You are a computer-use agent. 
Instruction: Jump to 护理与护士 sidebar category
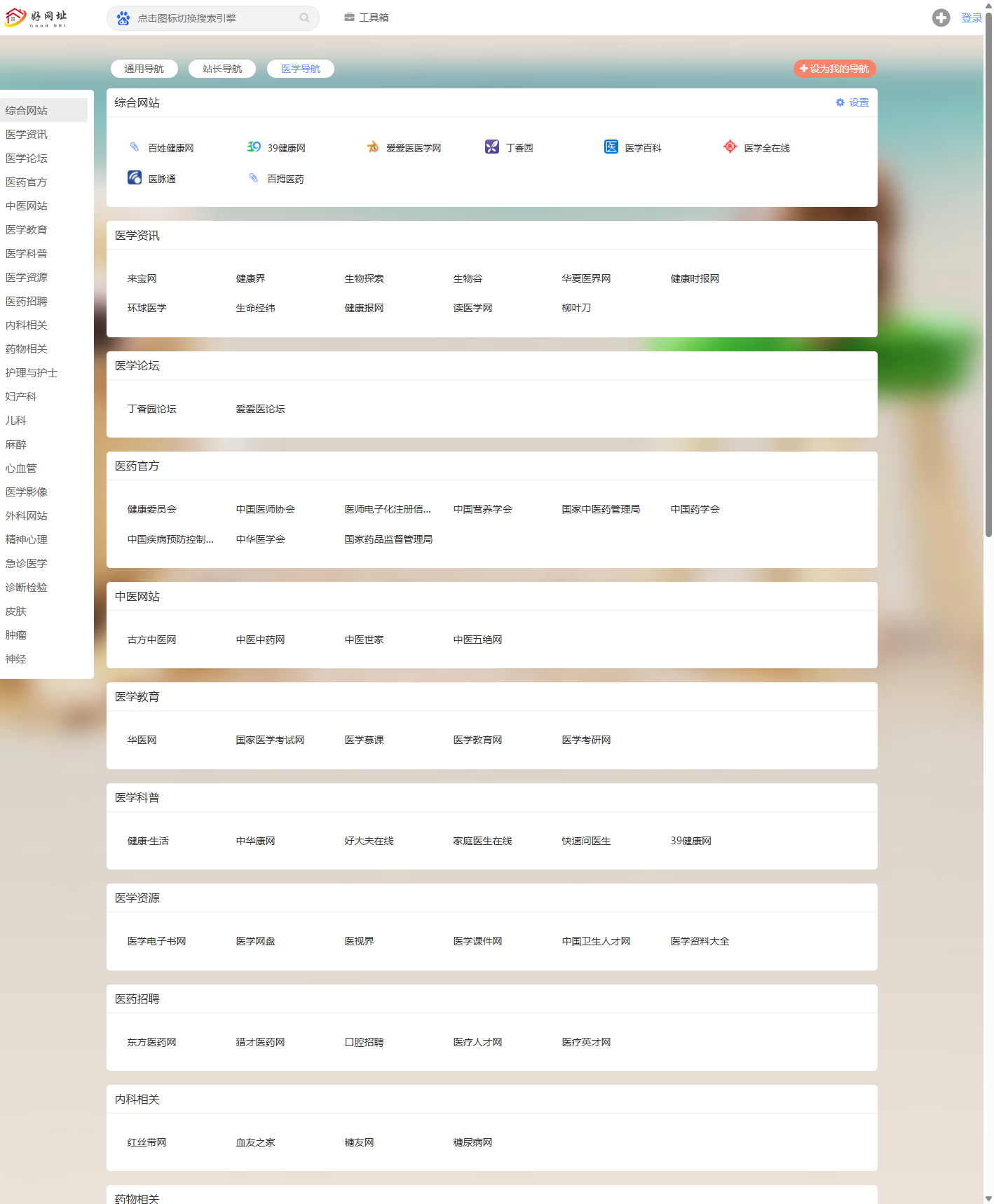click(x=32, y=373)
